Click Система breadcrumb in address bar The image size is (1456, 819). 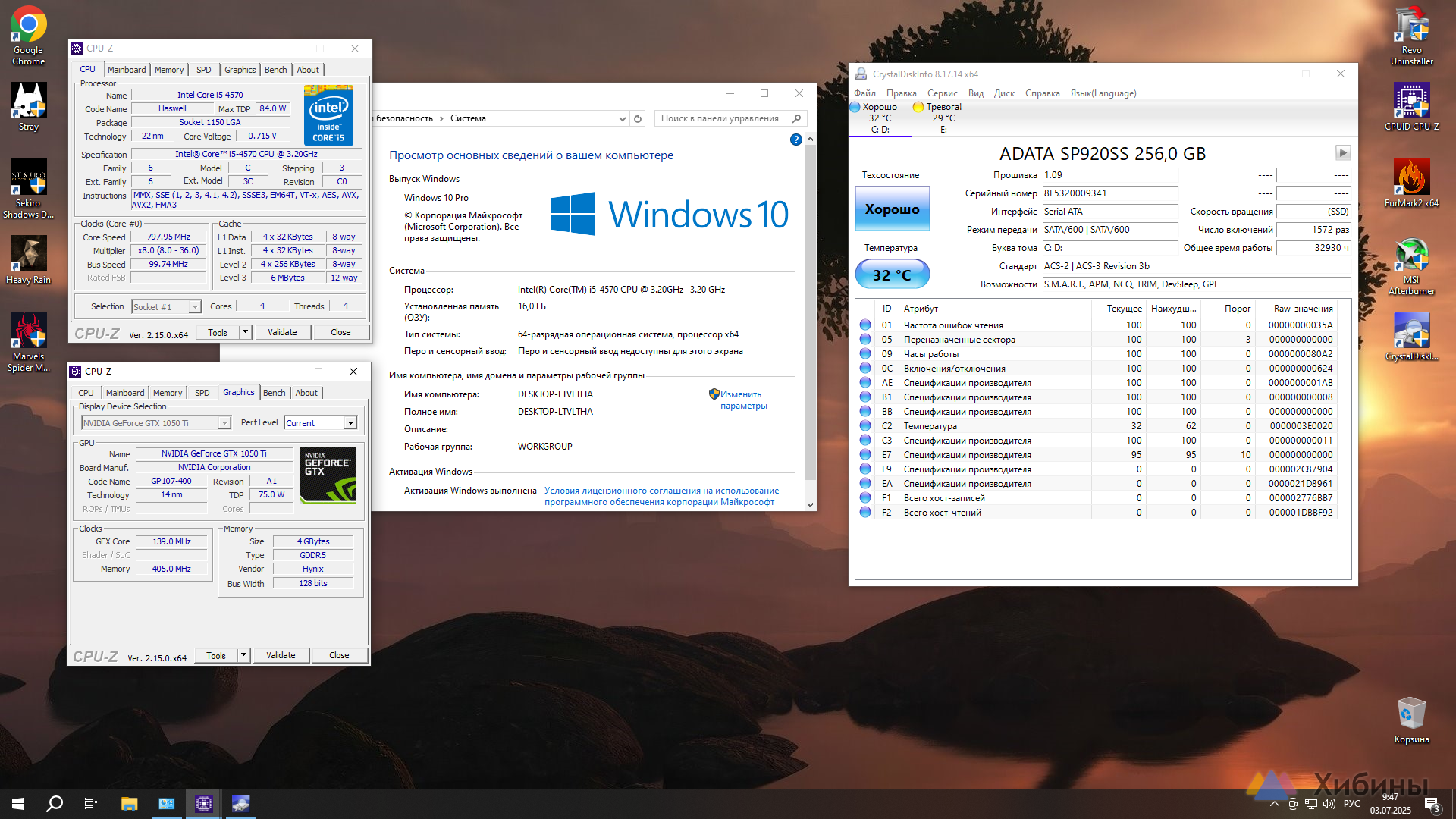click(468, 118)
